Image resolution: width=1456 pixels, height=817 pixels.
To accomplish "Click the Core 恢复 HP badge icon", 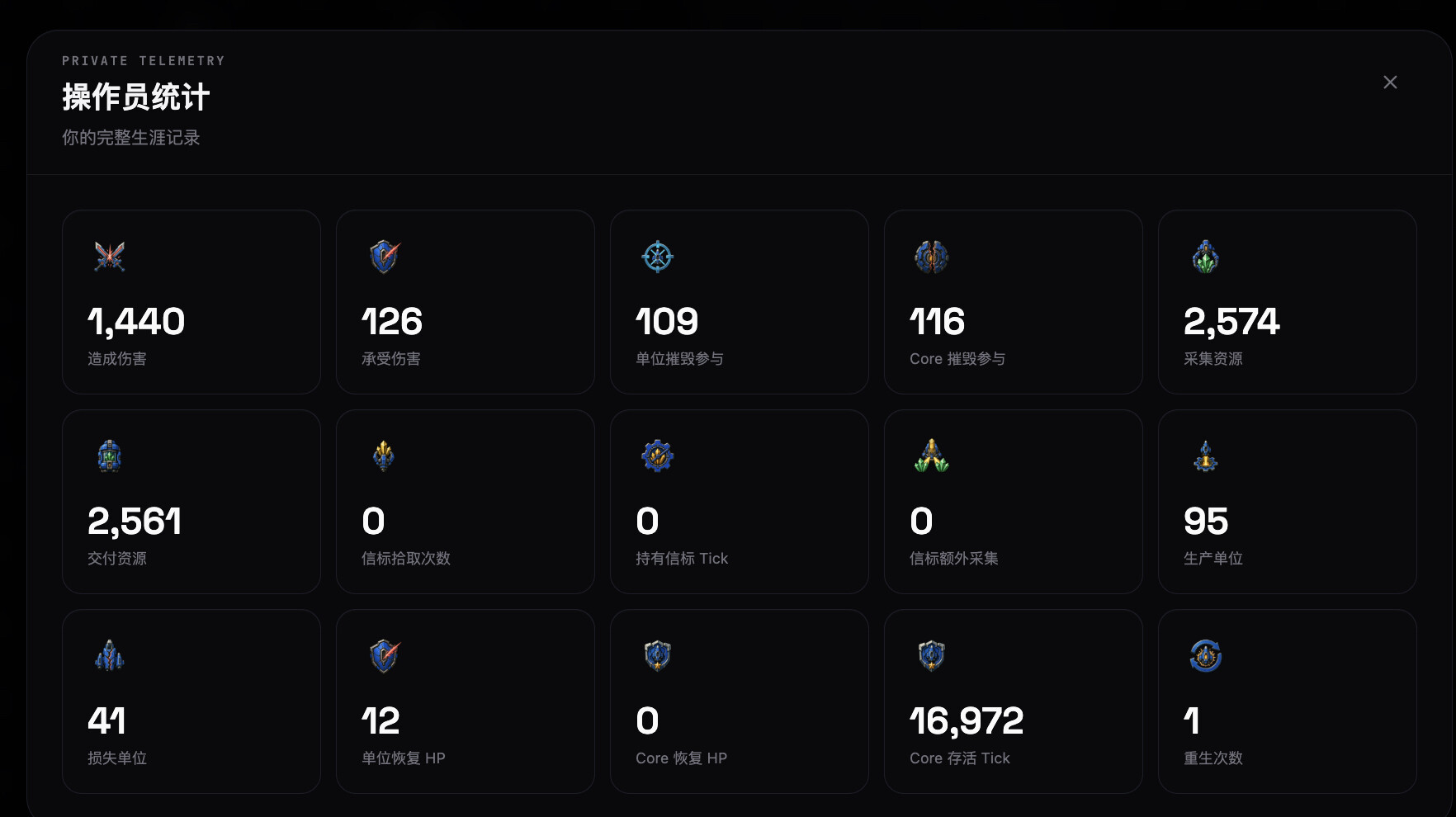I will pyautogui.click(x=657, y=656).
